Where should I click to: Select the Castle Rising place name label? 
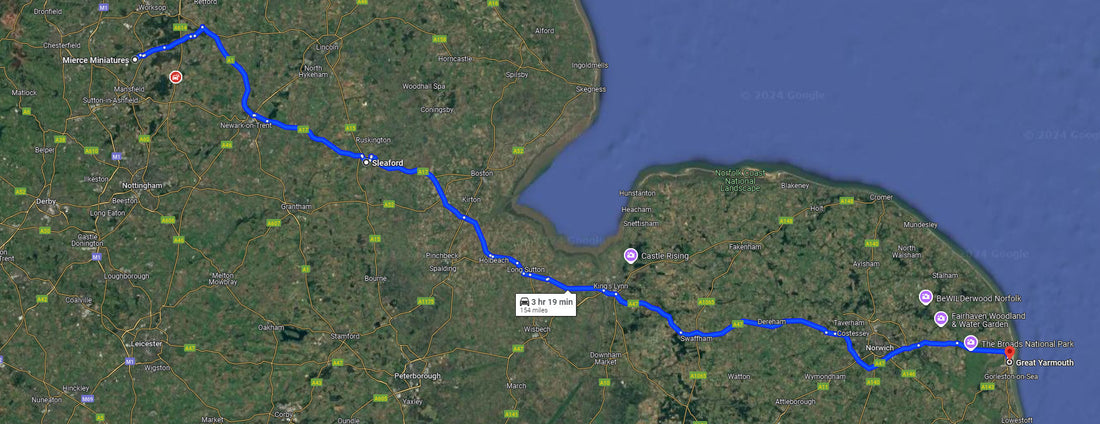665,256
